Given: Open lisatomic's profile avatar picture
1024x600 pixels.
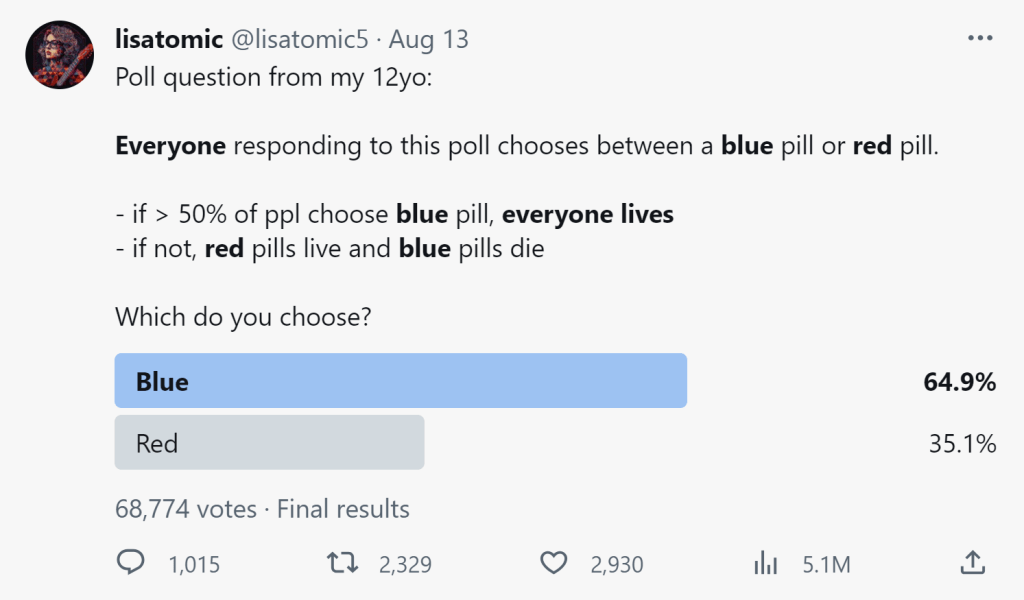Looking at the screenshot, I should [59, 55].
